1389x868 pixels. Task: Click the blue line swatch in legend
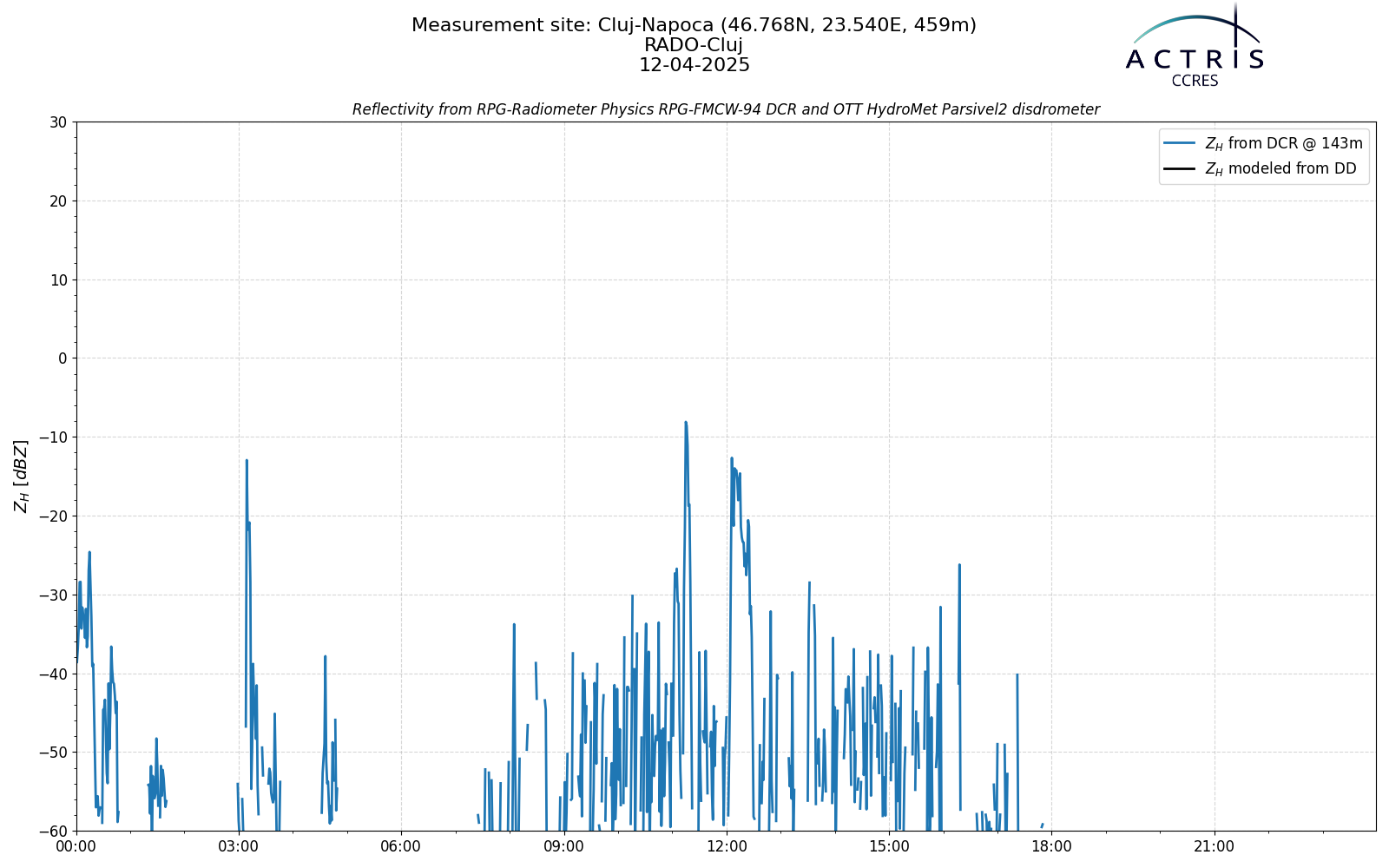click(x=1181, y=143)
